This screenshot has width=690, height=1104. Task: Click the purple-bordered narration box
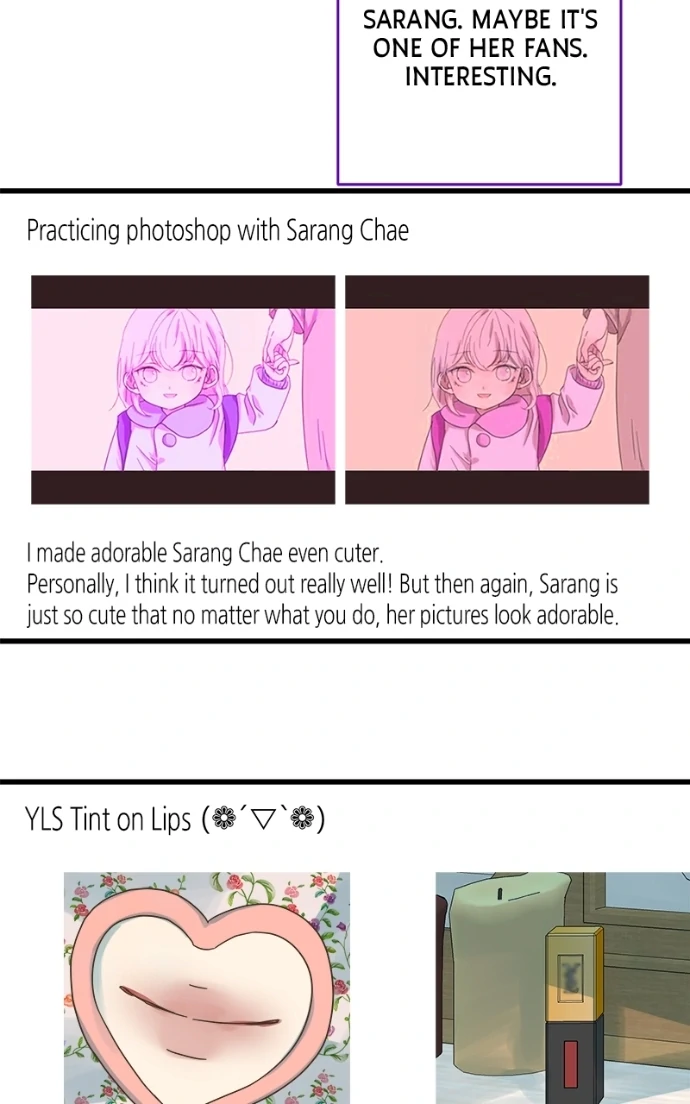479,92
